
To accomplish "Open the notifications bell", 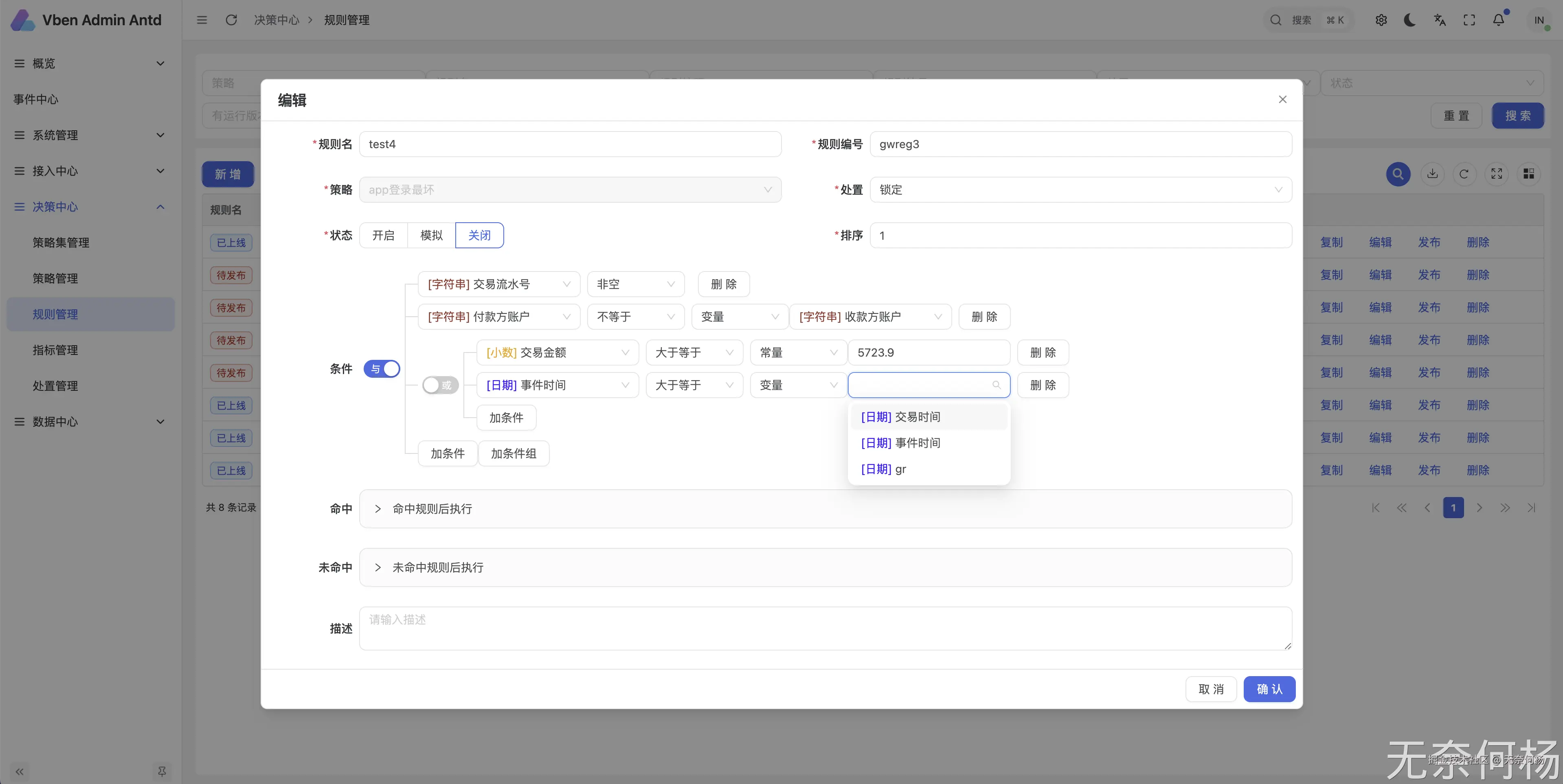I will tap(1498, 20).
